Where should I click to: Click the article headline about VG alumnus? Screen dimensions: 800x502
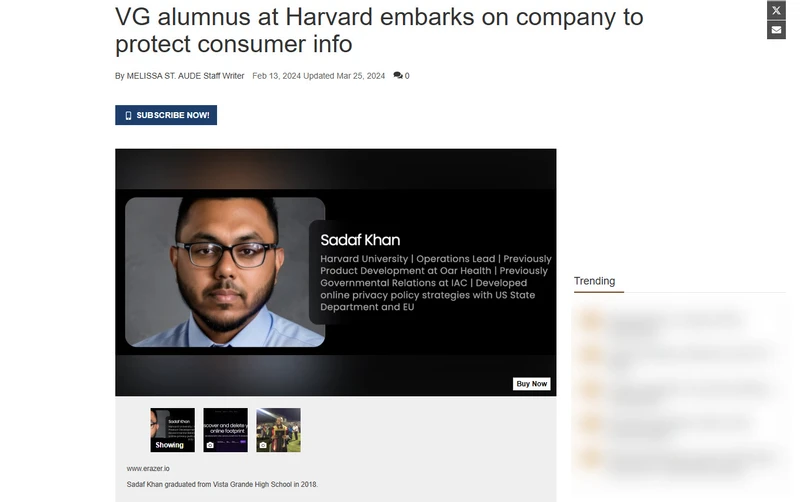point(380,30)
